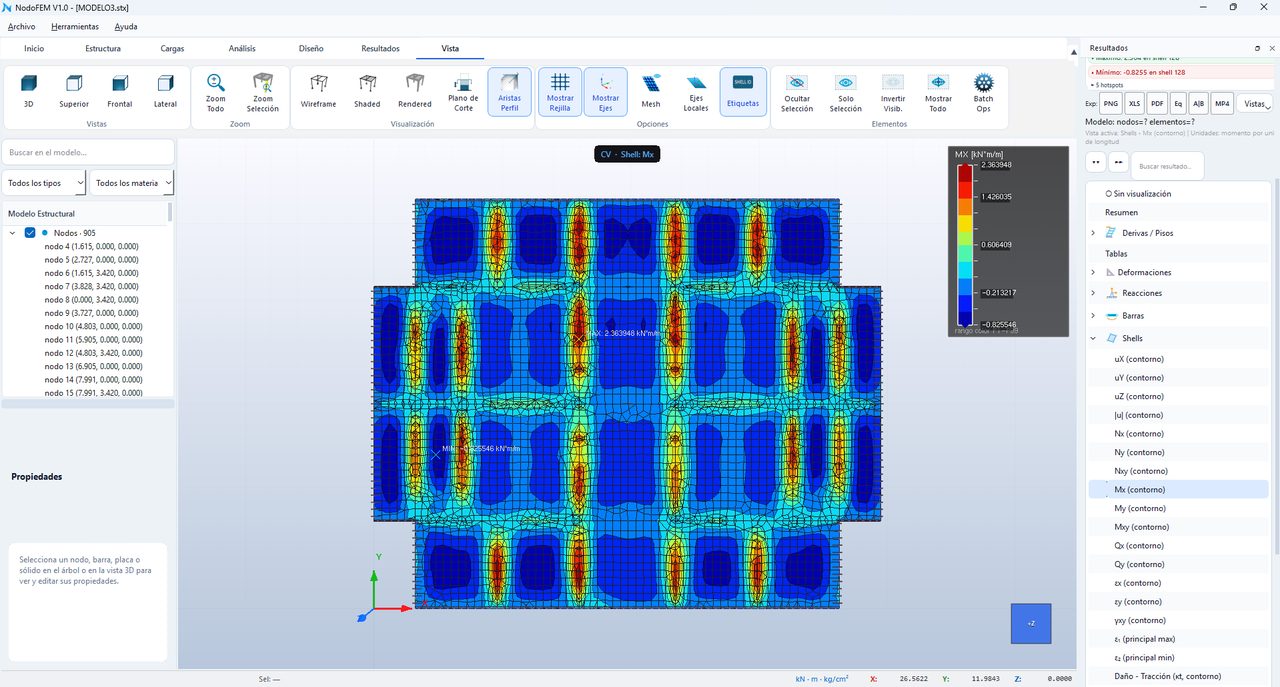Select the Lateral view cube
1280x687 pixels.
(x=165, y=91)
